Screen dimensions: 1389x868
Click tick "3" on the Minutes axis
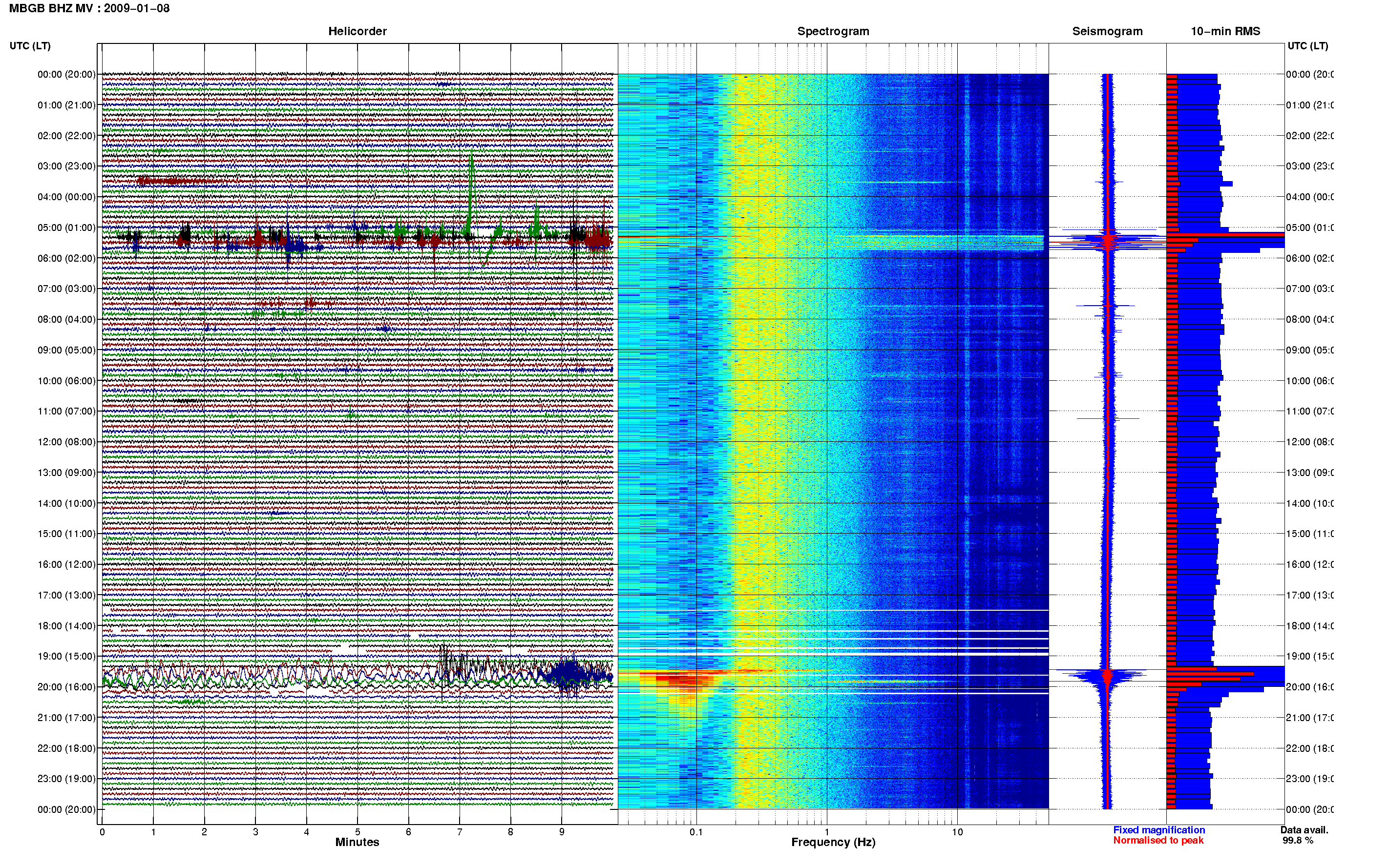pyautogui.click(x=255, y=832)
